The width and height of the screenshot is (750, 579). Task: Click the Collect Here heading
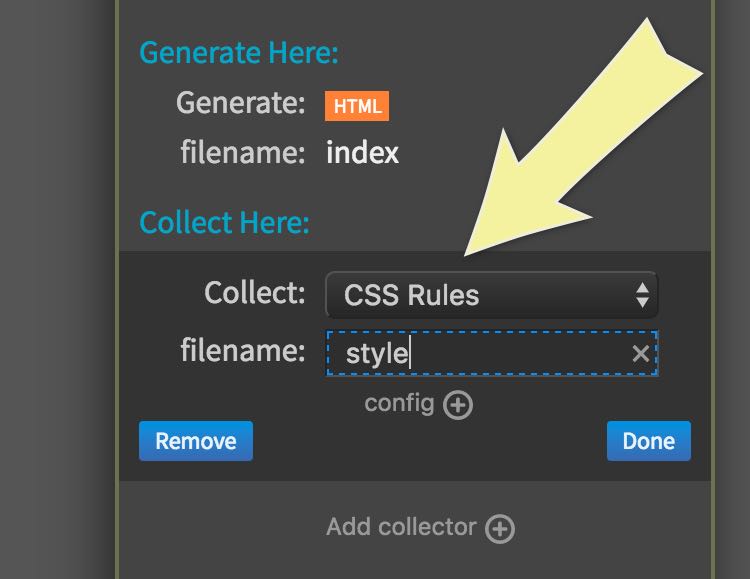[224, 222]
